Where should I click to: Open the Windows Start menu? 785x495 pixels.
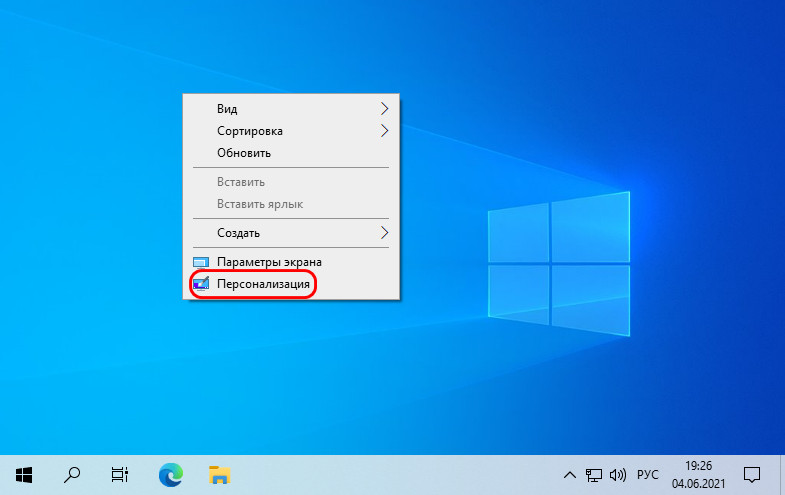[24, 474]
